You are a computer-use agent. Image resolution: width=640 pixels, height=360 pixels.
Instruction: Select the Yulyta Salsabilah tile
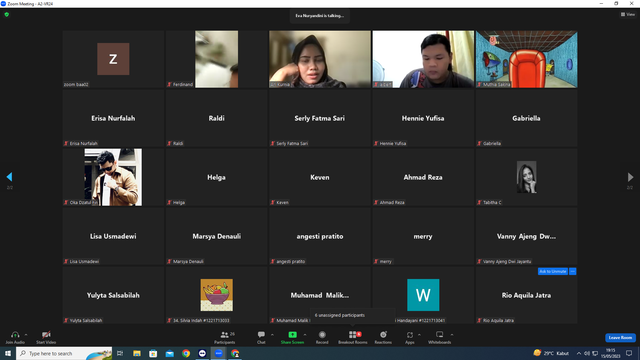click(x=113, y=295)
